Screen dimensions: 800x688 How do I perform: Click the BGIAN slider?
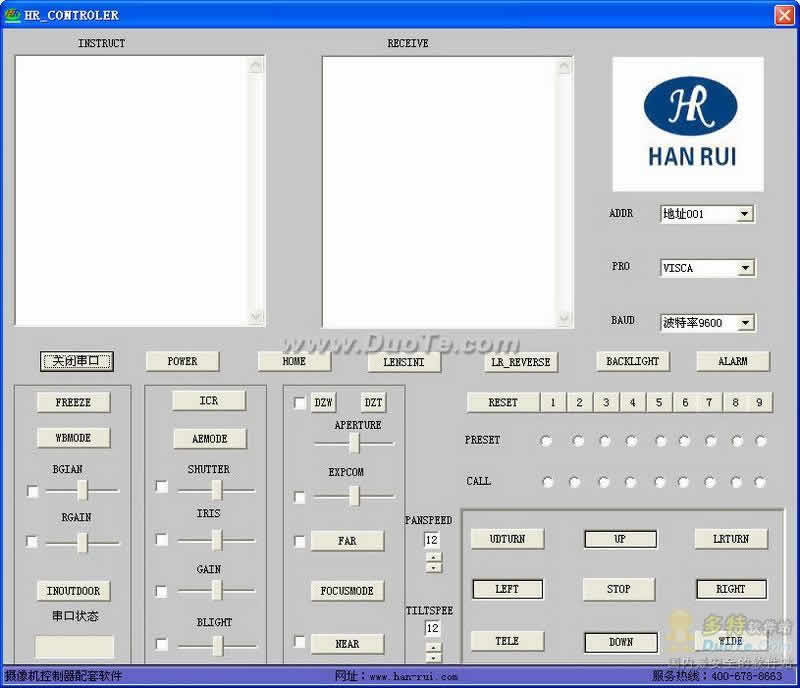82,490
